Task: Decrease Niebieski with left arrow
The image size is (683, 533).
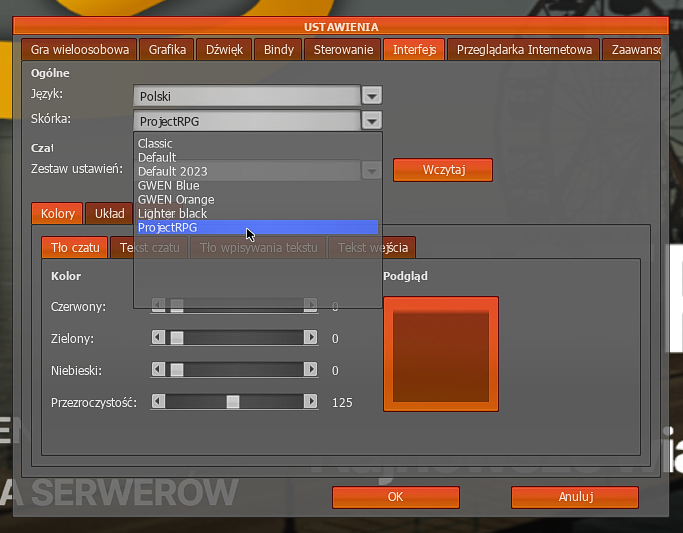Action: click(x=159, y=369)
